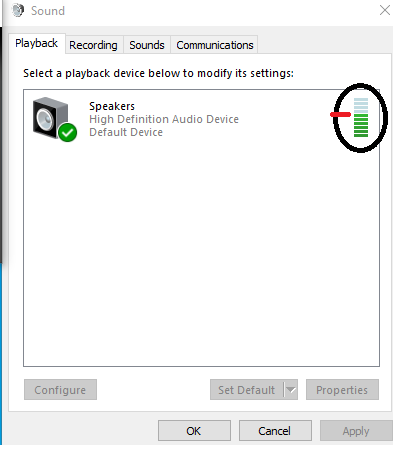Expand the Set Default dropdown arrow

click(x=291, y=390)
